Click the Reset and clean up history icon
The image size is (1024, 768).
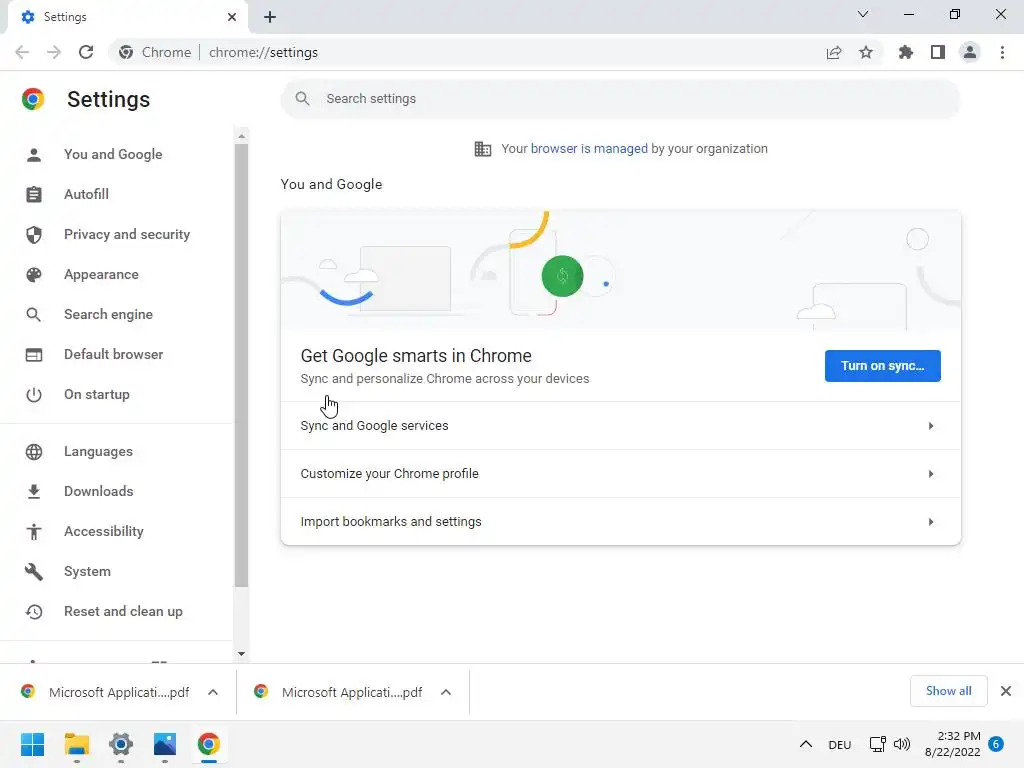click(34, 611)
